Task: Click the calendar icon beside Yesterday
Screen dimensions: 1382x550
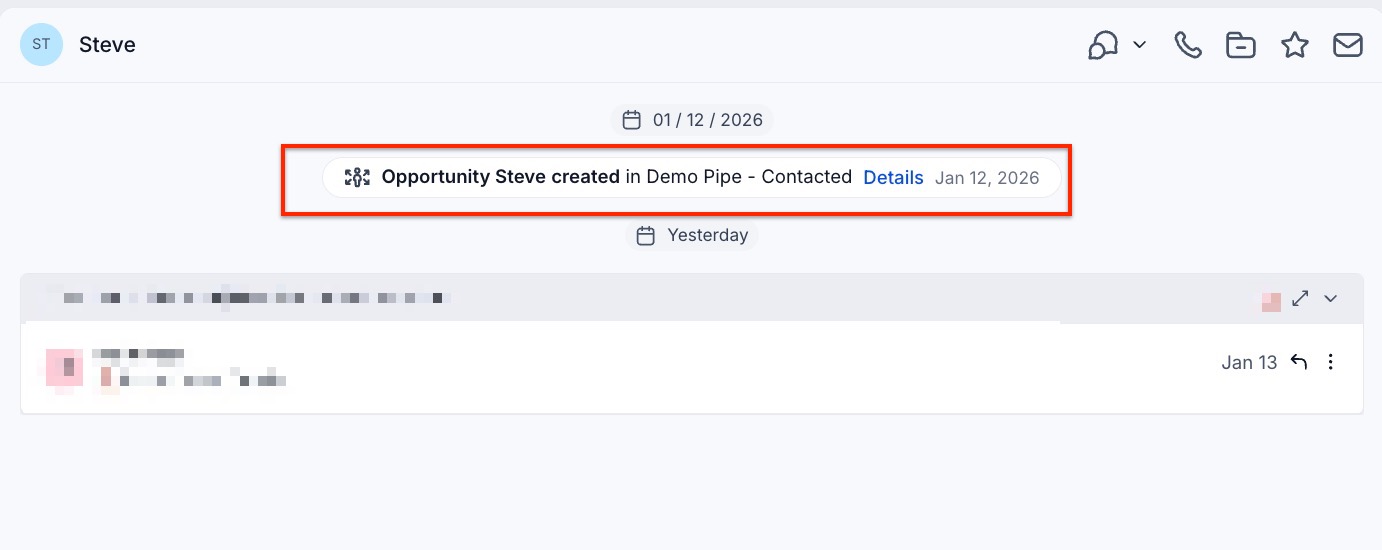Action: point(646,236)
